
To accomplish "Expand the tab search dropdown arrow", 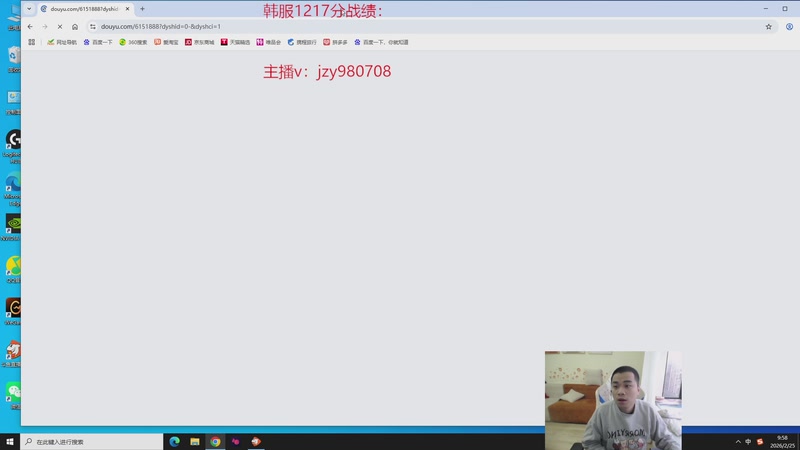I will click(x=28, y=9).
